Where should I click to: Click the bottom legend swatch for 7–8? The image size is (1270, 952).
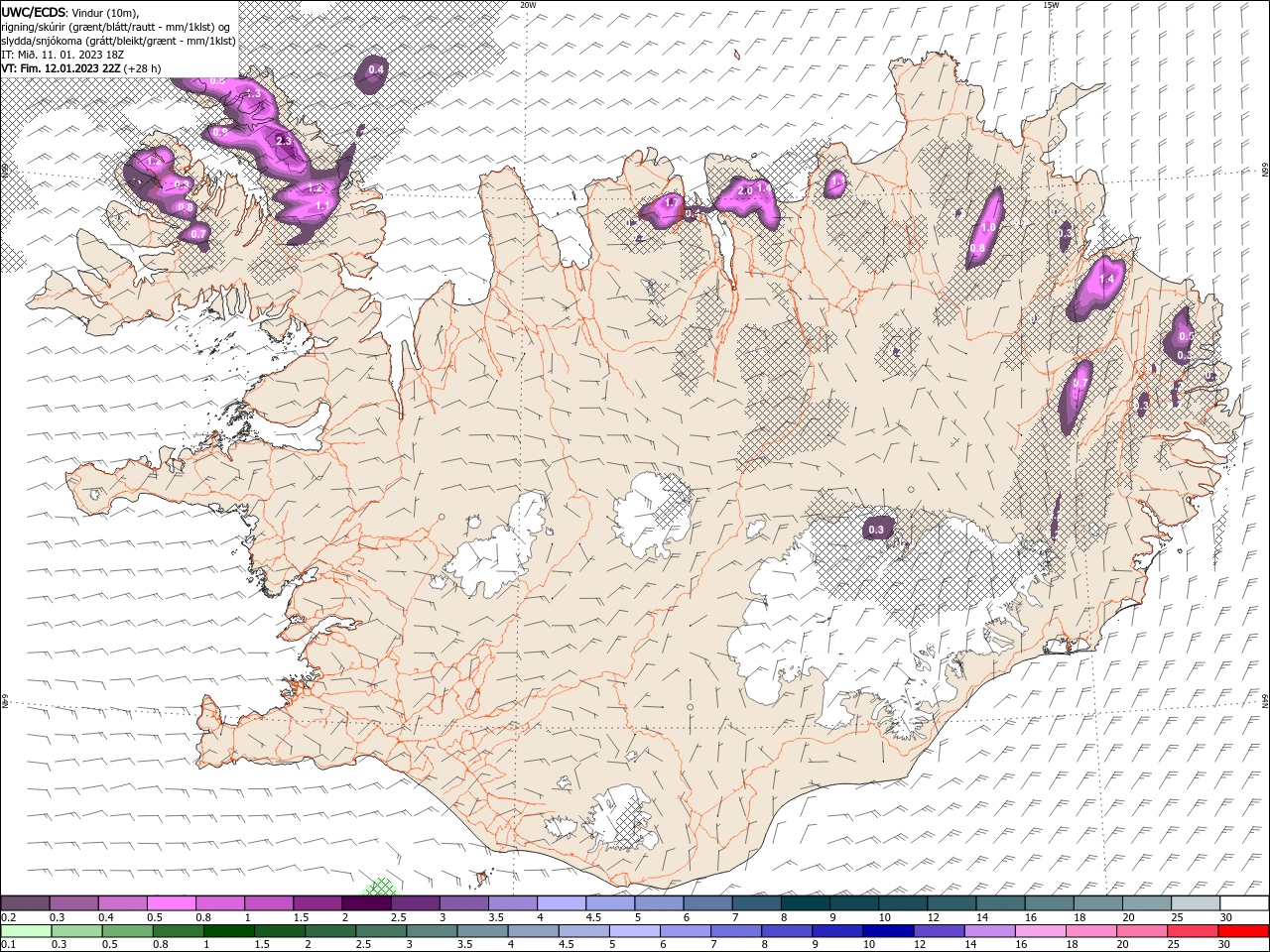pyautogui.click(x=735, y=931)
